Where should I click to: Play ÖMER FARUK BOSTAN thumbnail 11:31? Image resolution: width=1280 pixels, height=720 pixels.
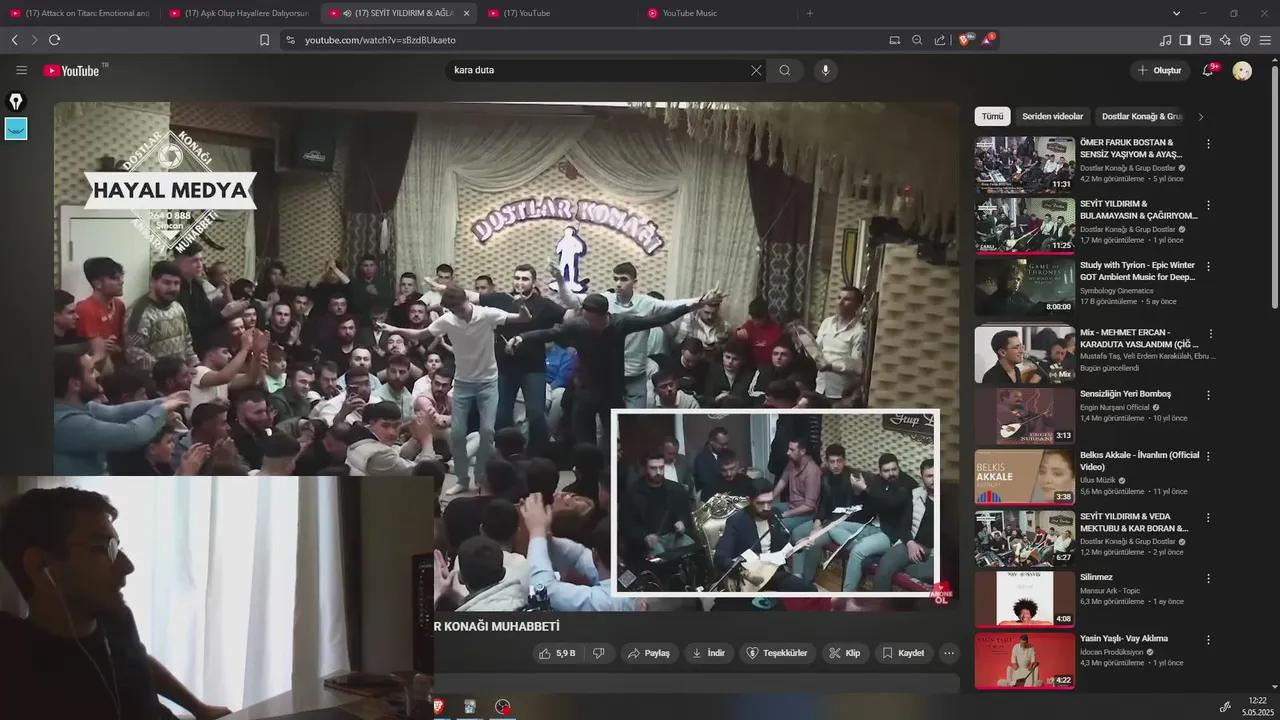pos(1025,165)
